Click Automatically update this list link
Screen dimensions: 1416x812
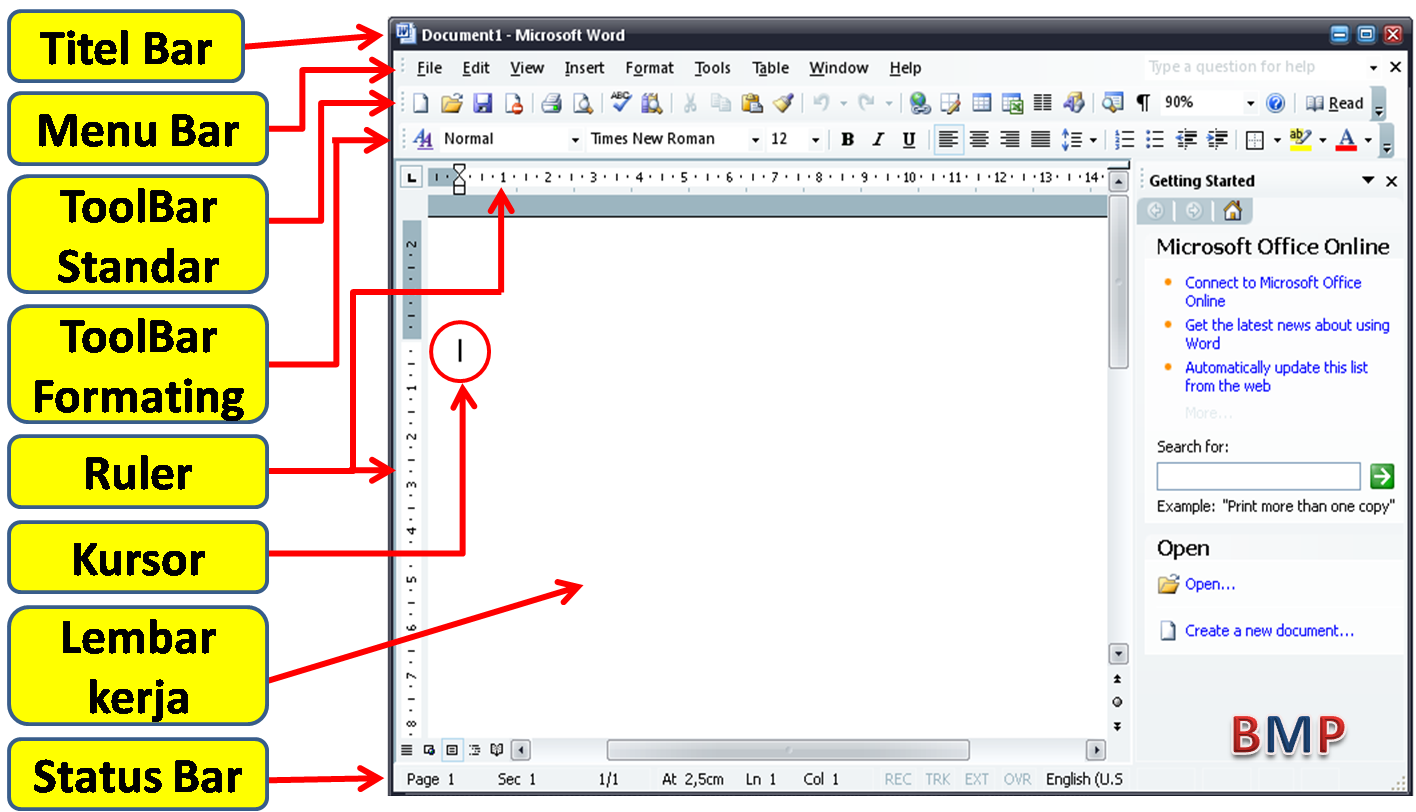click(1276, 376)
